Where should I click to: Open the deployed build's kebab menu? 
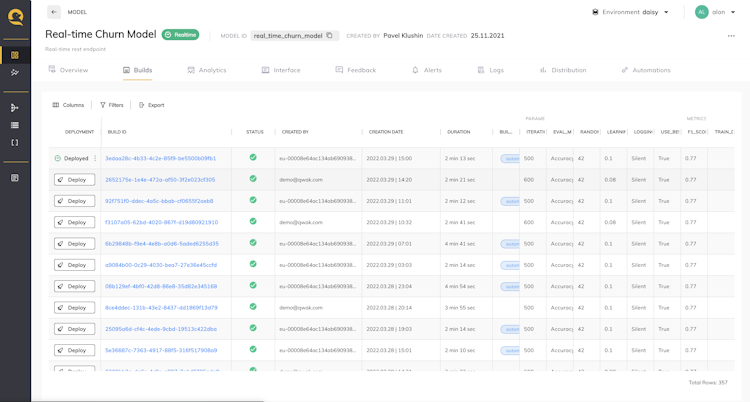(x=95, y=158)
